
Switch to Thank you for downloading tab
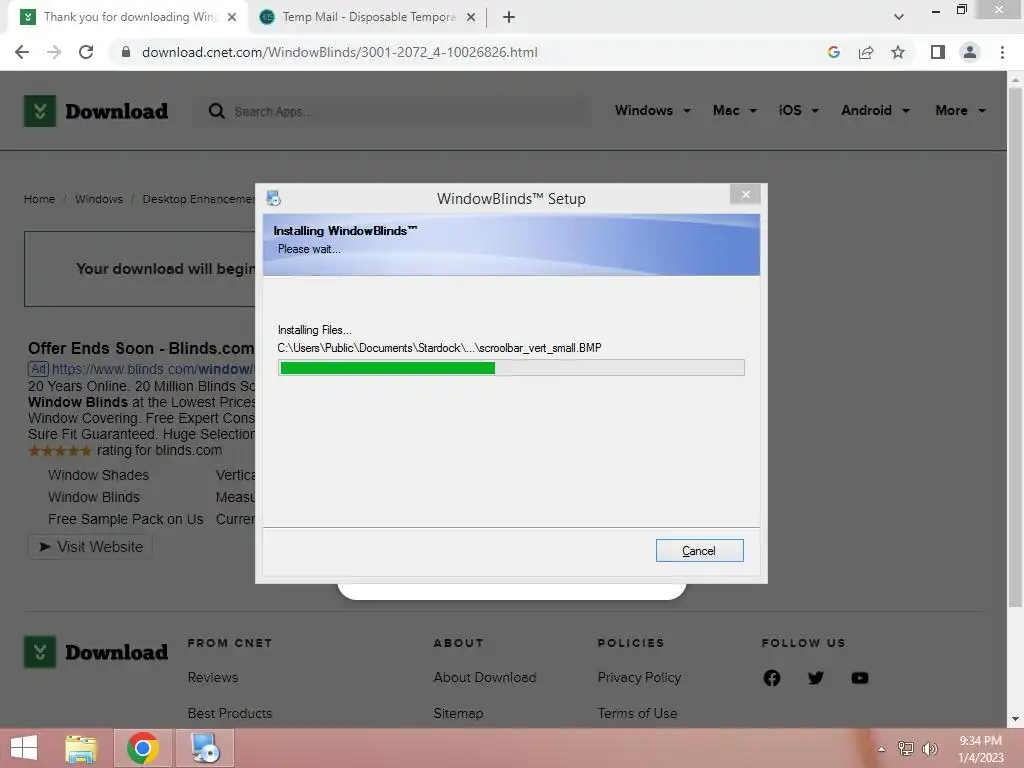[x=129, y=17]
